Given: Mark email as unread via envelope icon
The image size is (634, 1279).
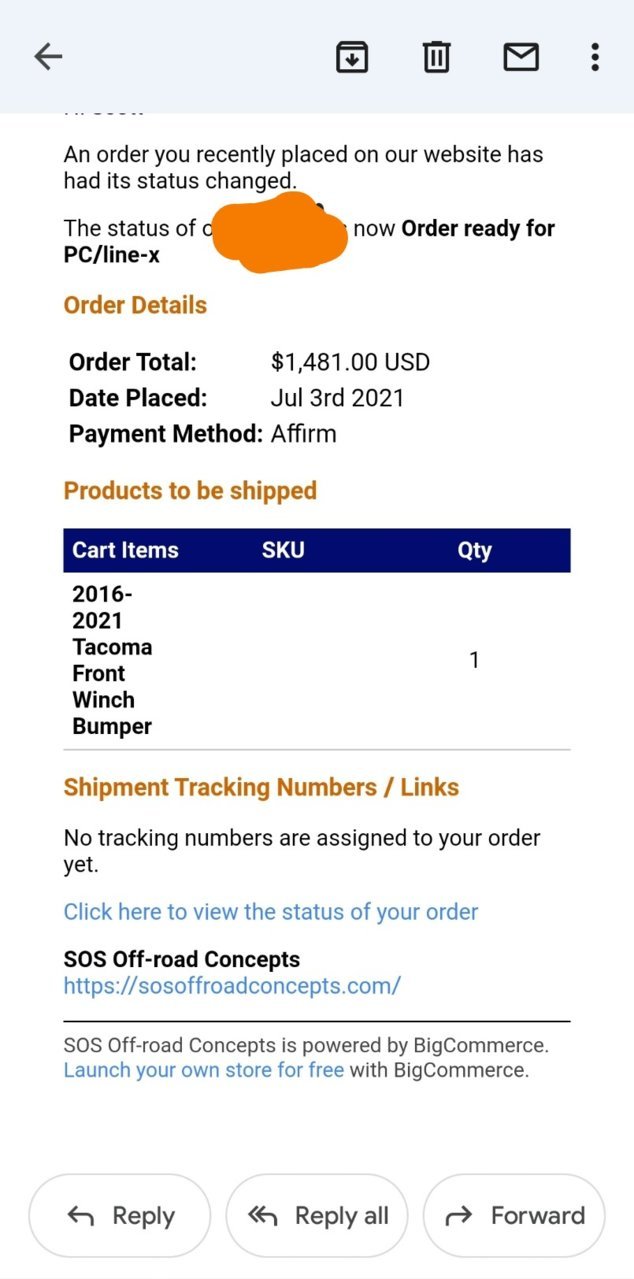Looking at the screenshot, I should [x=521, y=57].
